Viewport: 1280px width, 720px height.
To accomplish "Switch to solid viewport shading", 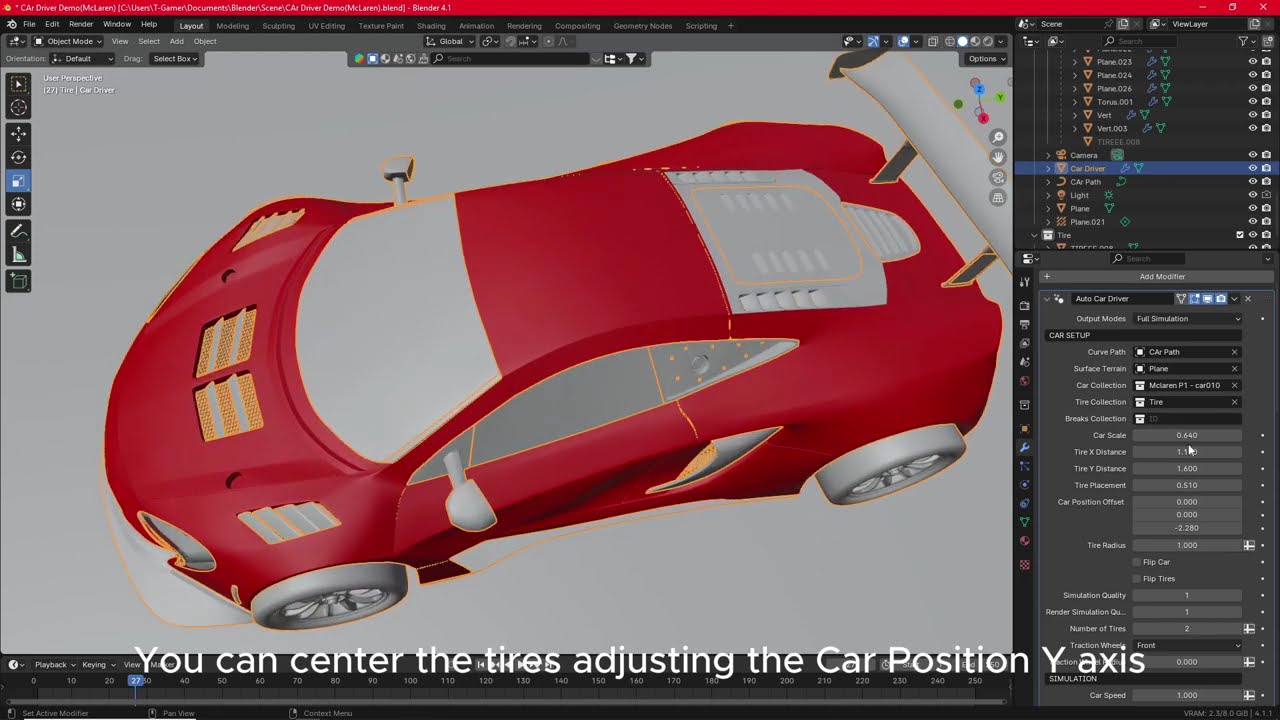I will pos(962,41).
